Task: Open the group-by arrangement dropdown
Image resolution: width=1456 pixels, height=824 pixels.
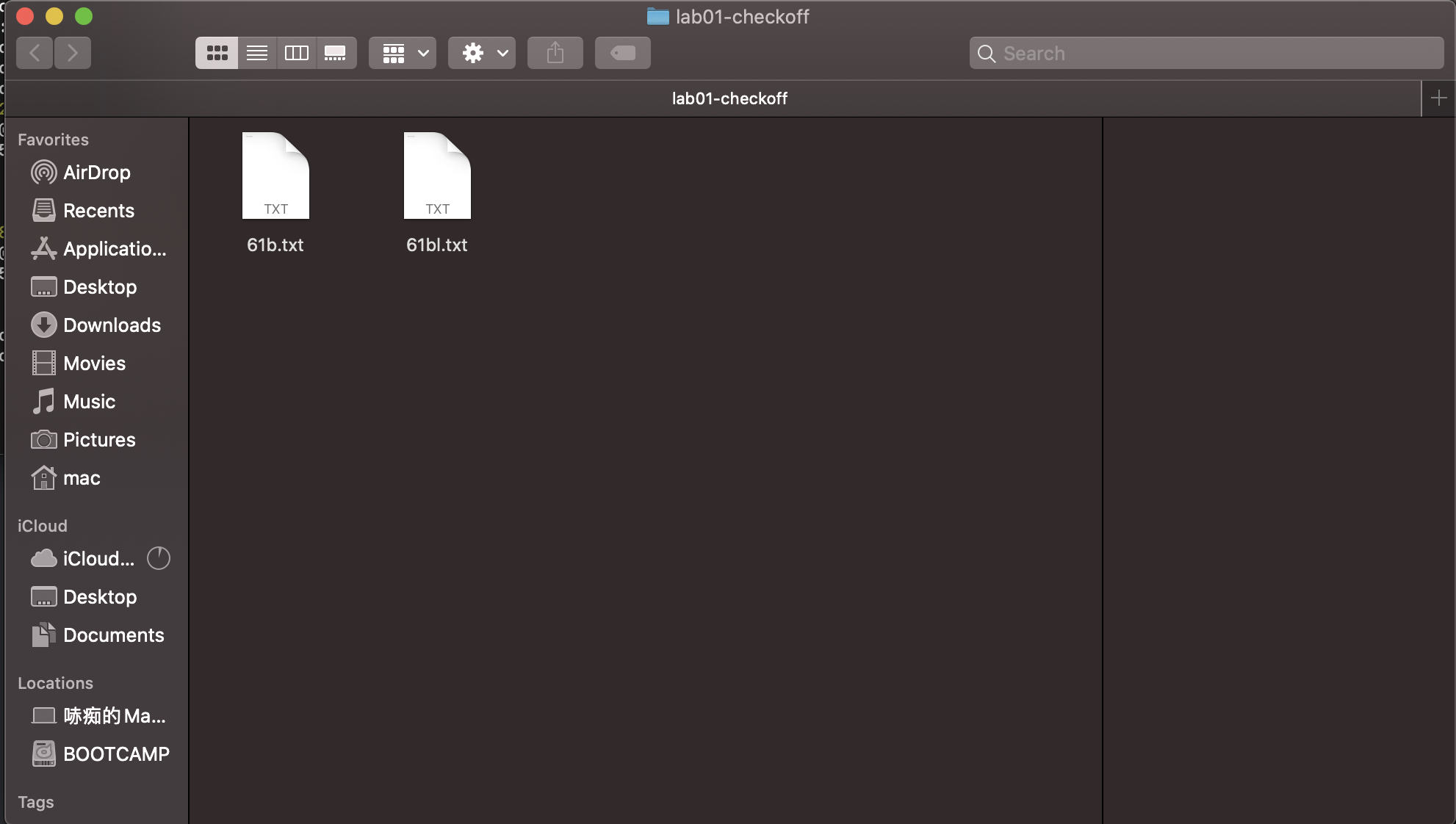Action: [403, 53]
